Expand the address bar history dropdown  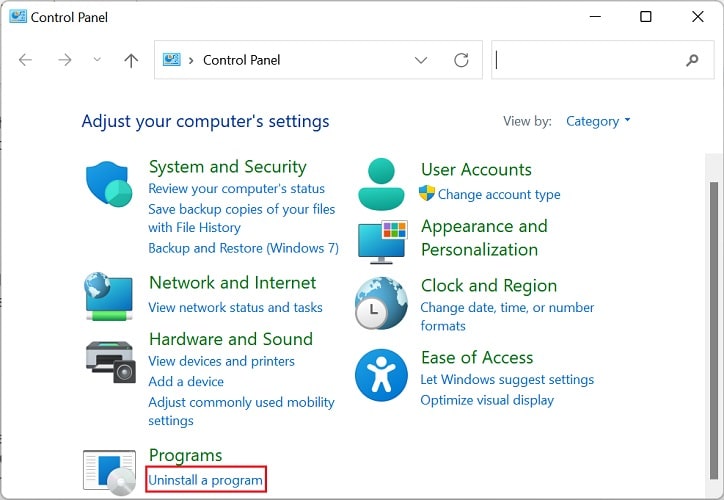421,60
